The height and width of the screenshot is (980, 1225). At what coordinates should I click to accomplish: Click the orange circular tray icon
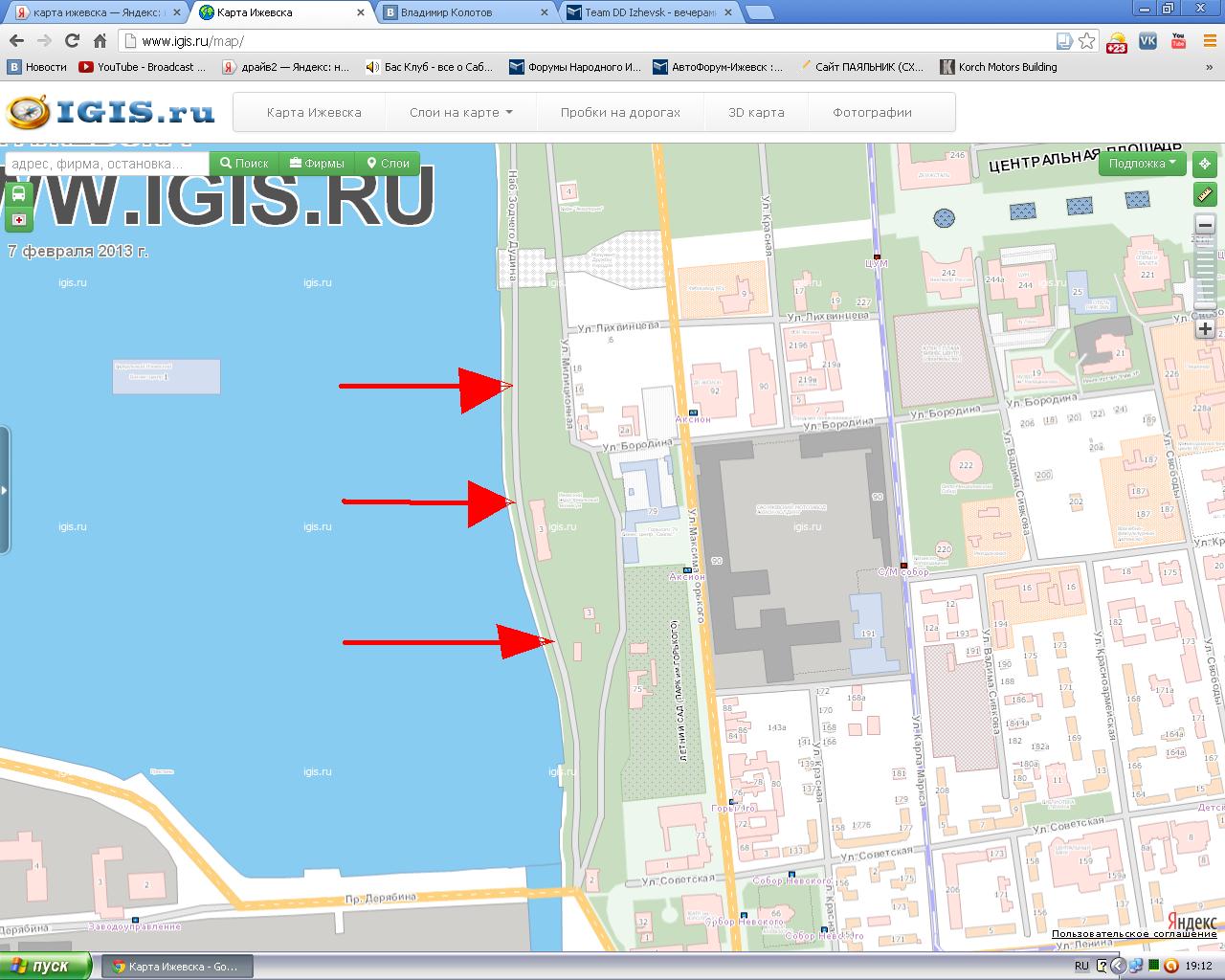pyautogui.click(x=1169, y=966)
